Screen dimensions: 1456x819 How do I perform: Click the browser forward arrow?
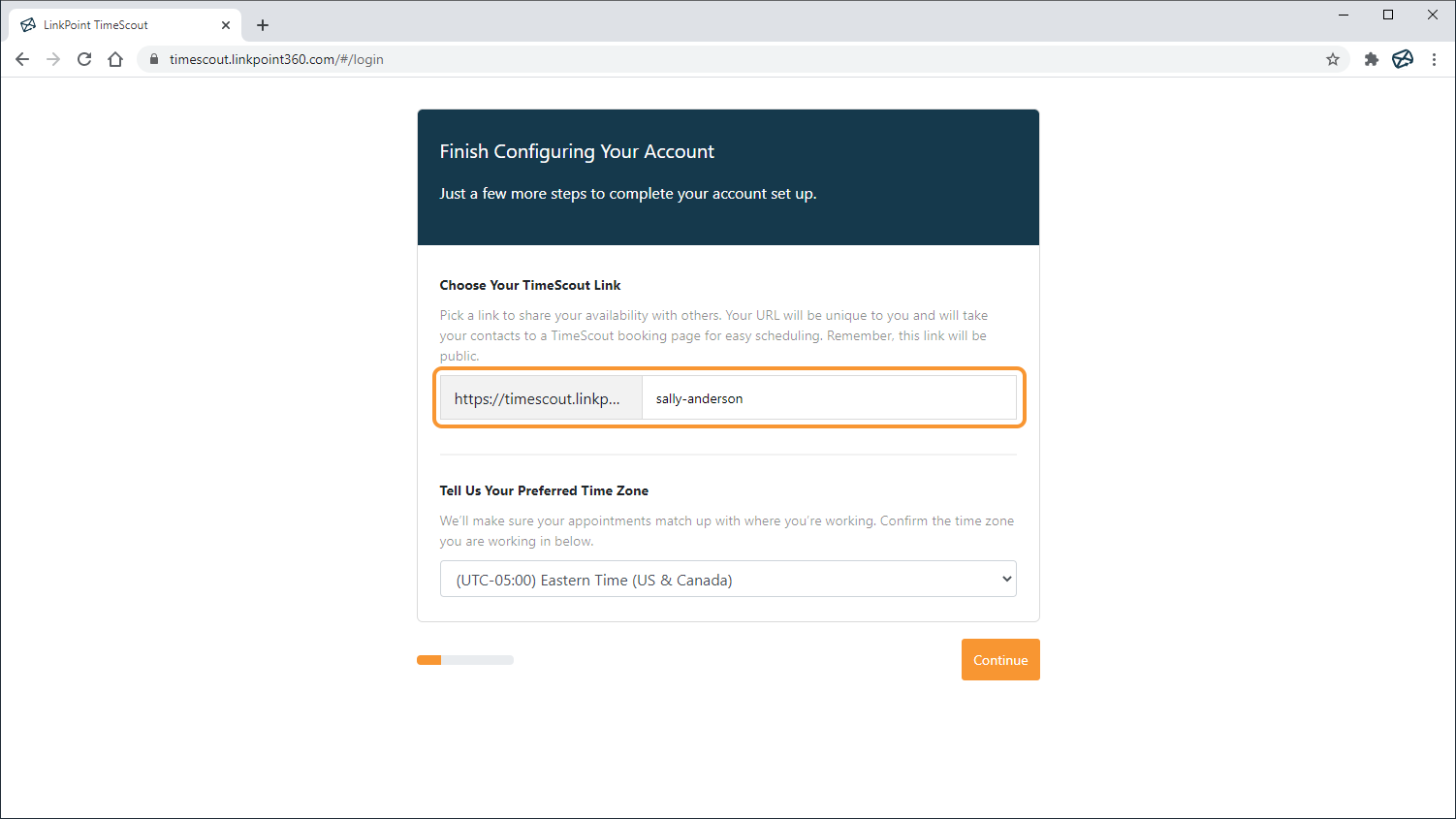pyautogui.click(x=53, y=59)
